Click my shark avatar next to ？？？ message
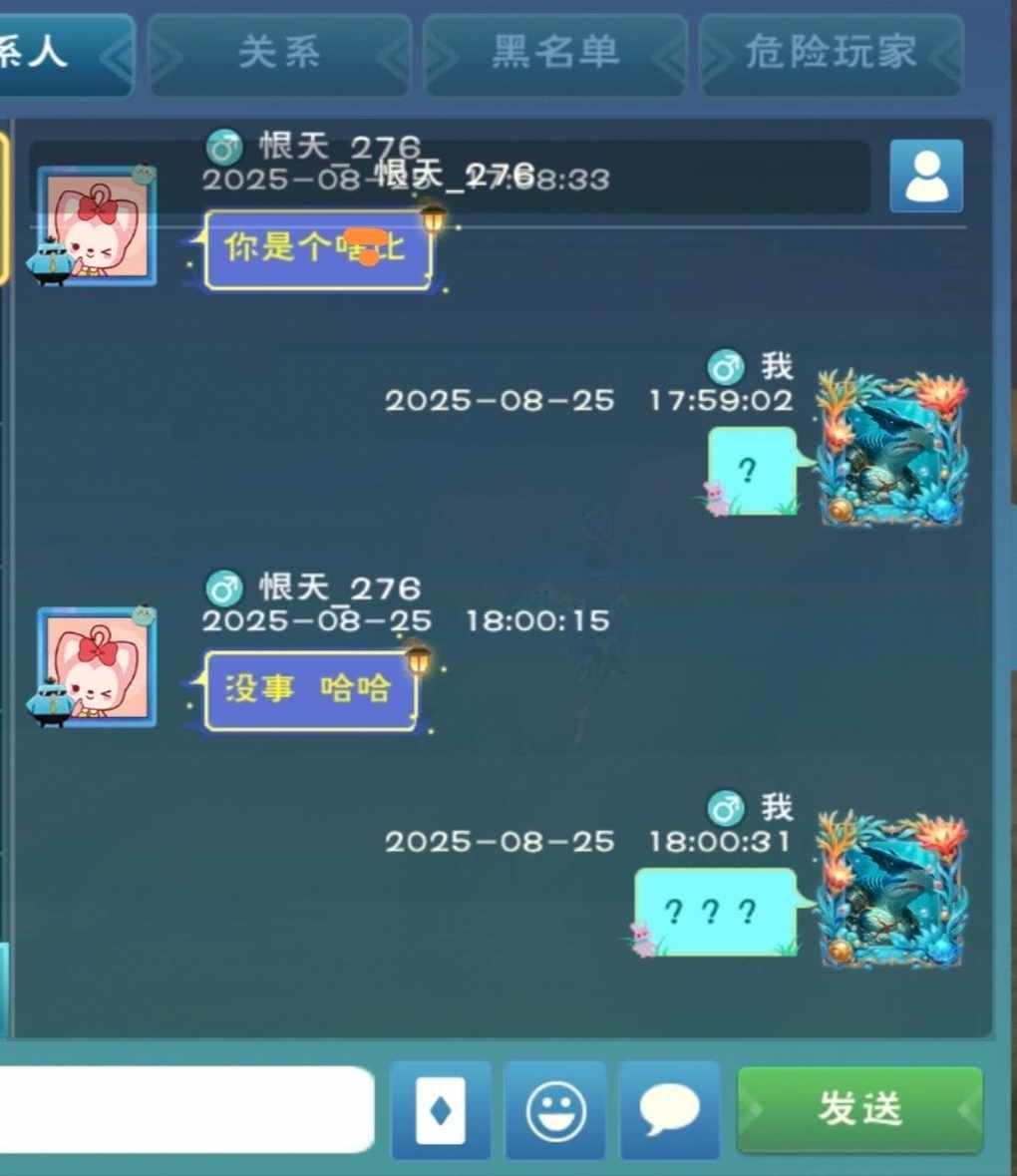This screenshot has height=1176, width=1017. click(x=889, y=889)
